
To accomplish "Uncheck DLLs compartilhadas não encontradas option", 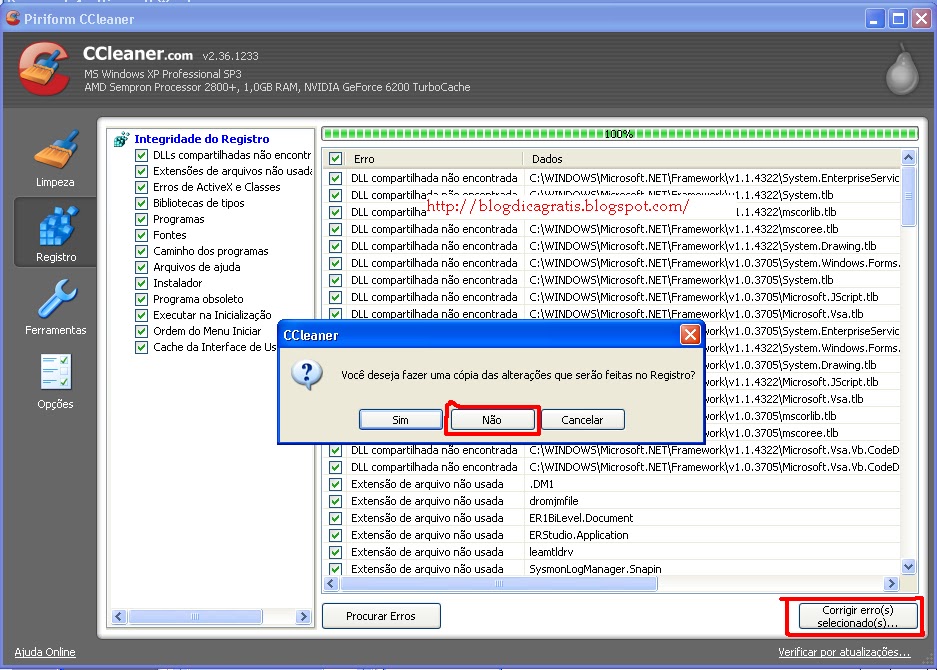I will (x=142, y=155).
